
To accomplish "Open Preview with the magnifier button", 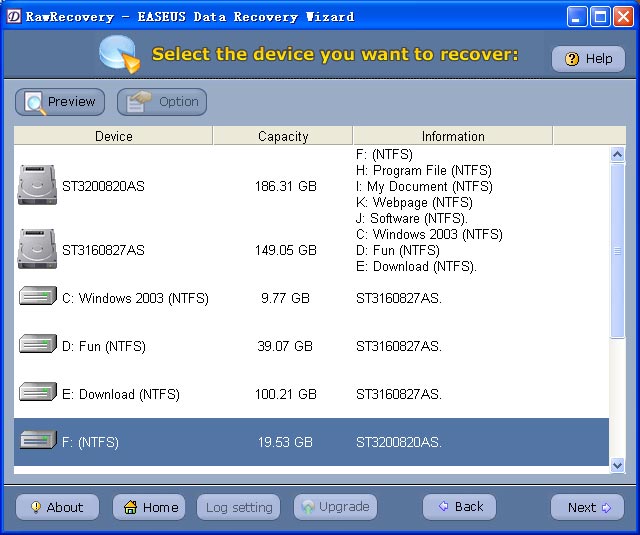I will point(60,102).
